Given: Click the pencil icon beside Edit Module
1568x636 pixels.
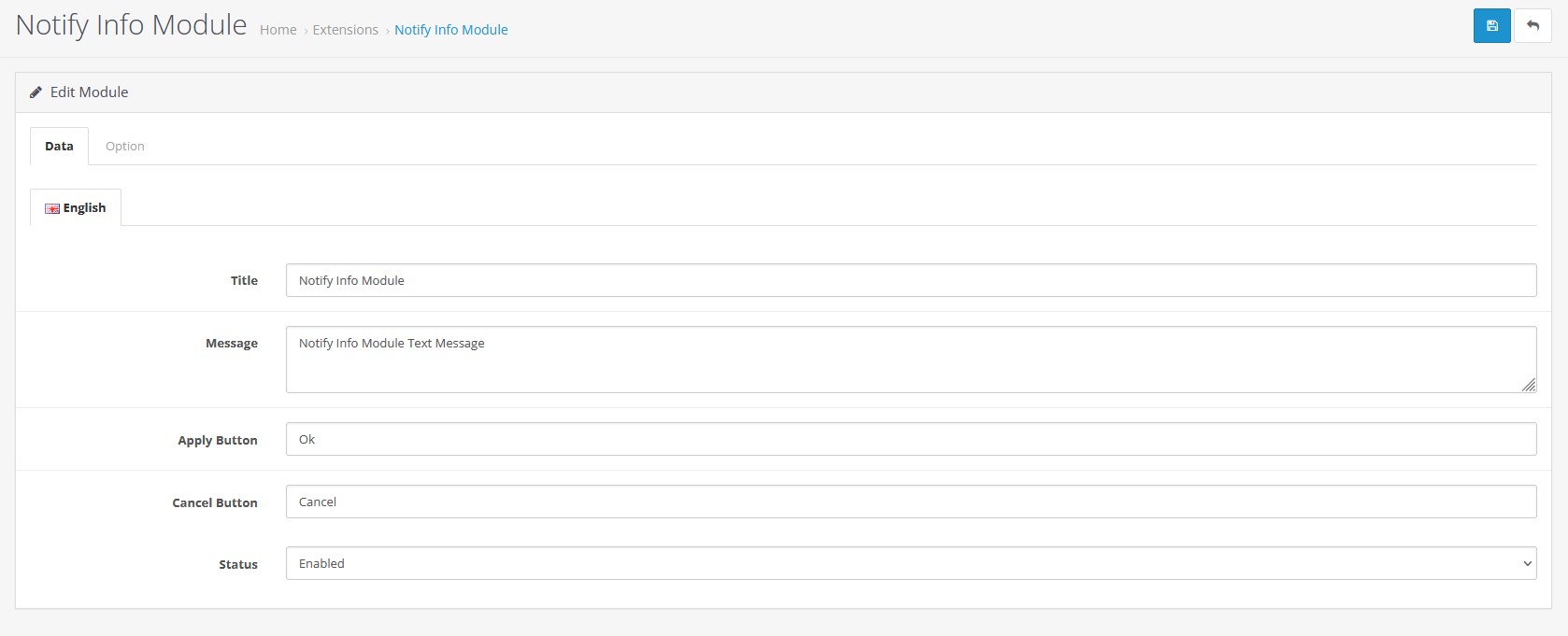Looking at the screenshot, I should click(36, 92).
